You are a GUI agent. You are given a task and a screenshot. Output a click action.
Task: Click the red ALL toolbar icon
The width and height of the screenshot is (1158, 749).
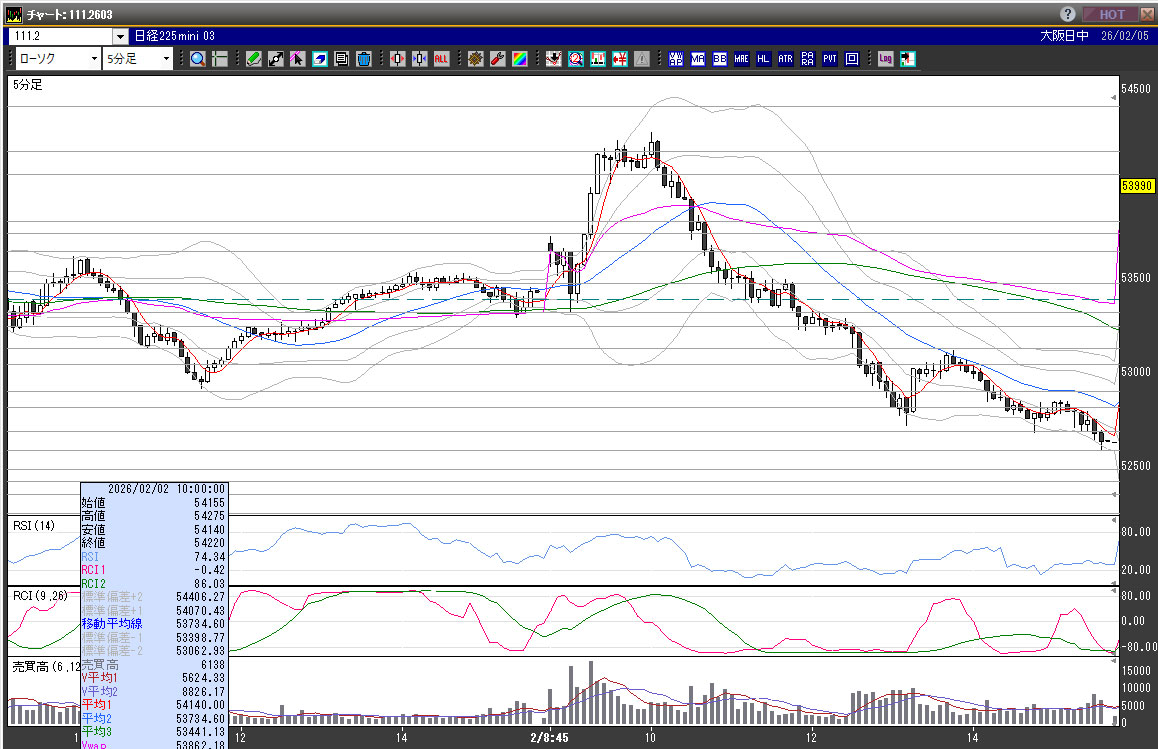point(441,59)
